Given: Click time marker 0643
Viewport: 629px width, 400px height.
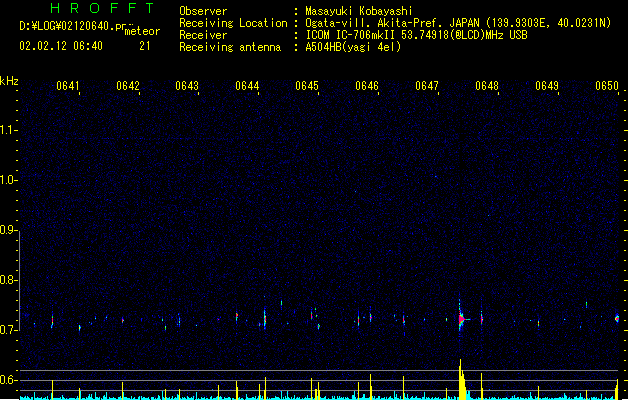Looking at the screenshot, I should tap(187, 86).
